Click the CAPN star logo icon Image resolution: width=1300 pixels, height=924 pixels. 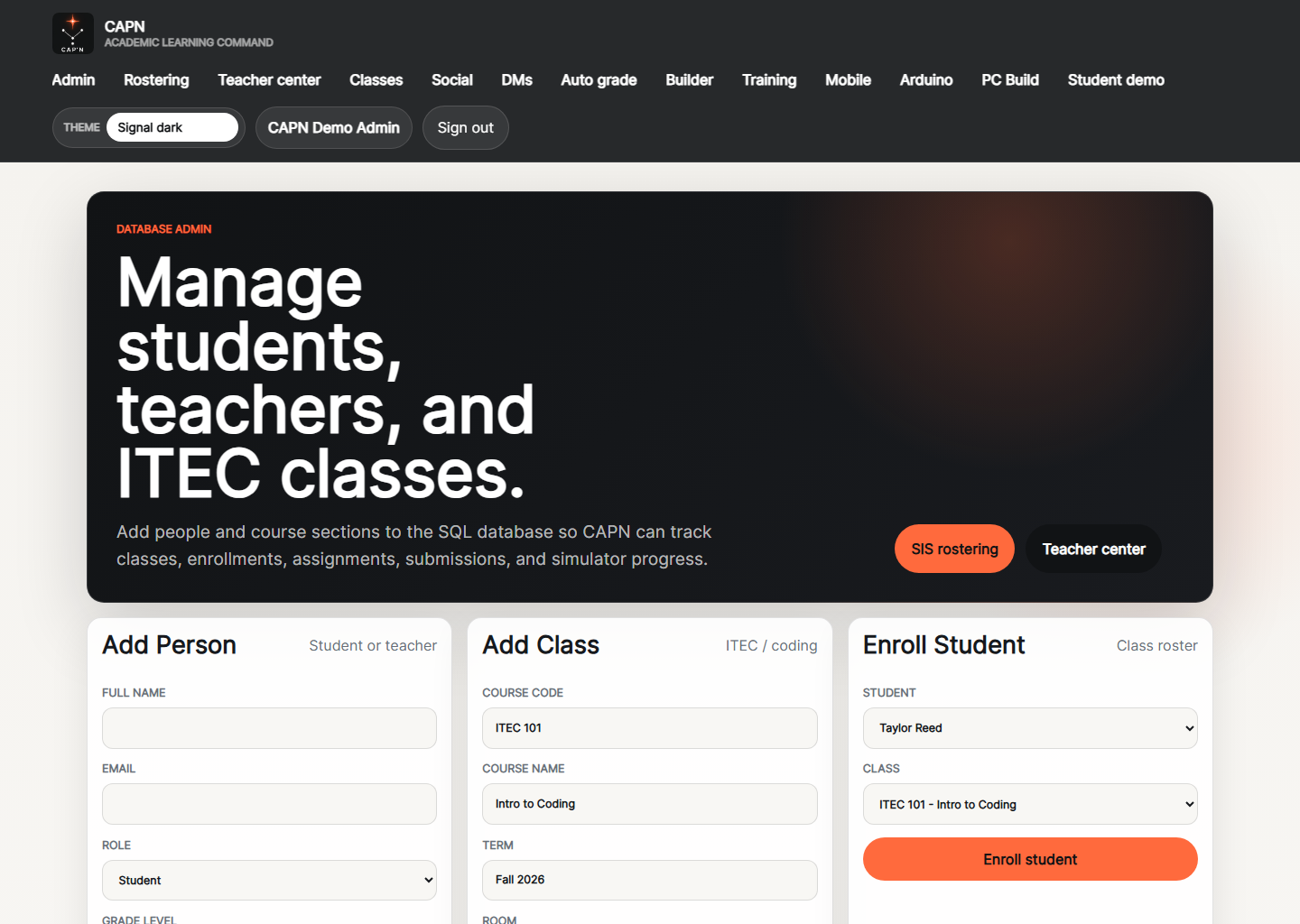73,33
